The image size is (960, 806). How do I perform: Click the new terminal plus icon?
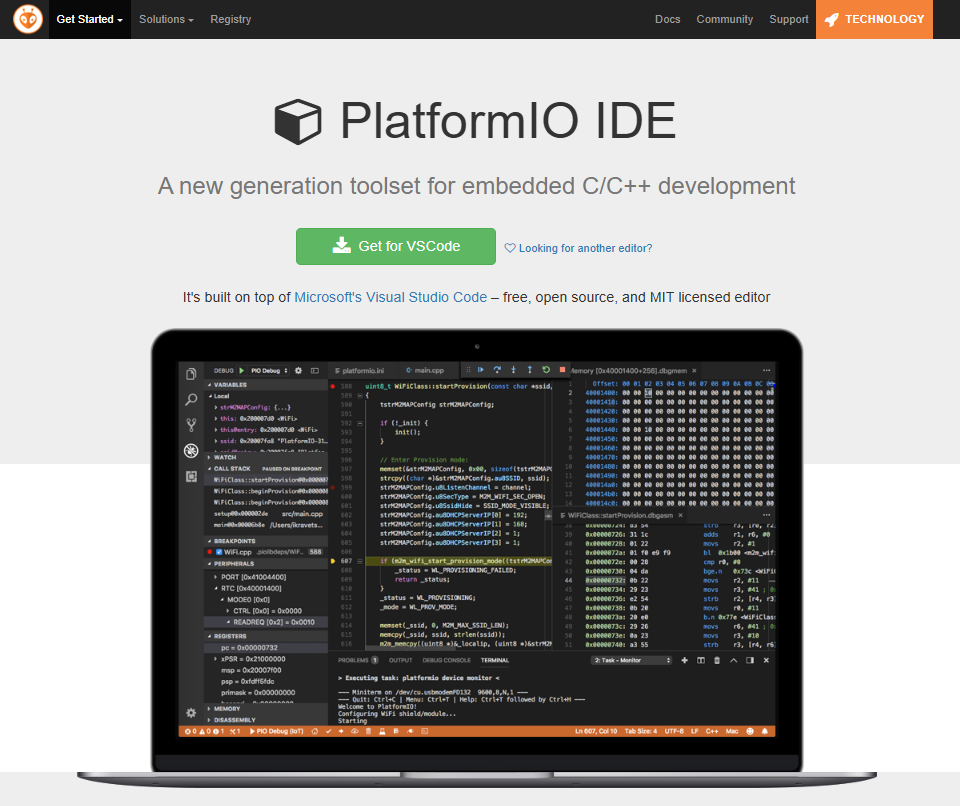684,660
